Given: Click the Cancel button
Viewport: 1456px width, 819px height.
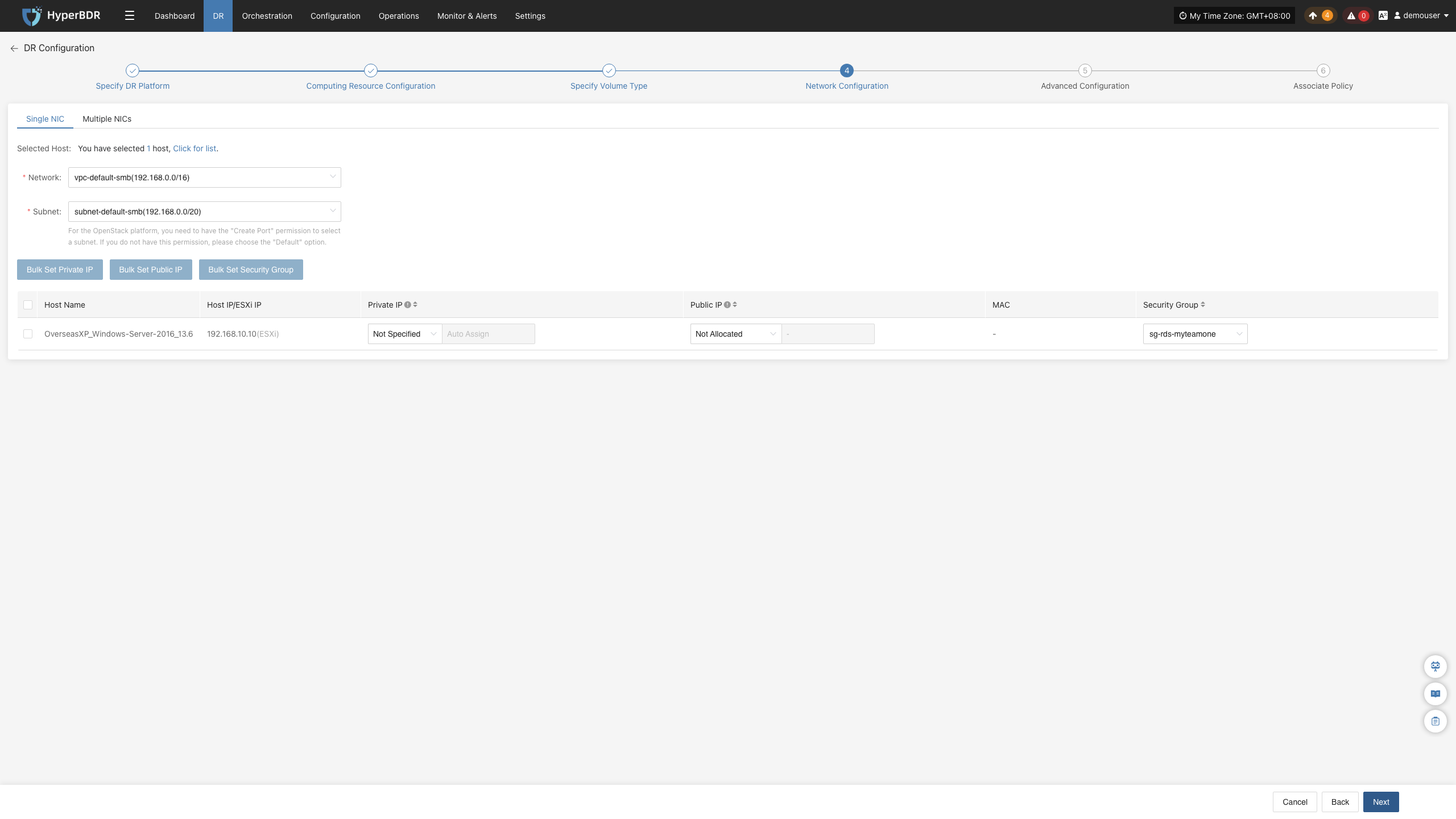Looking at the screenshot, I should point(1295,802).
